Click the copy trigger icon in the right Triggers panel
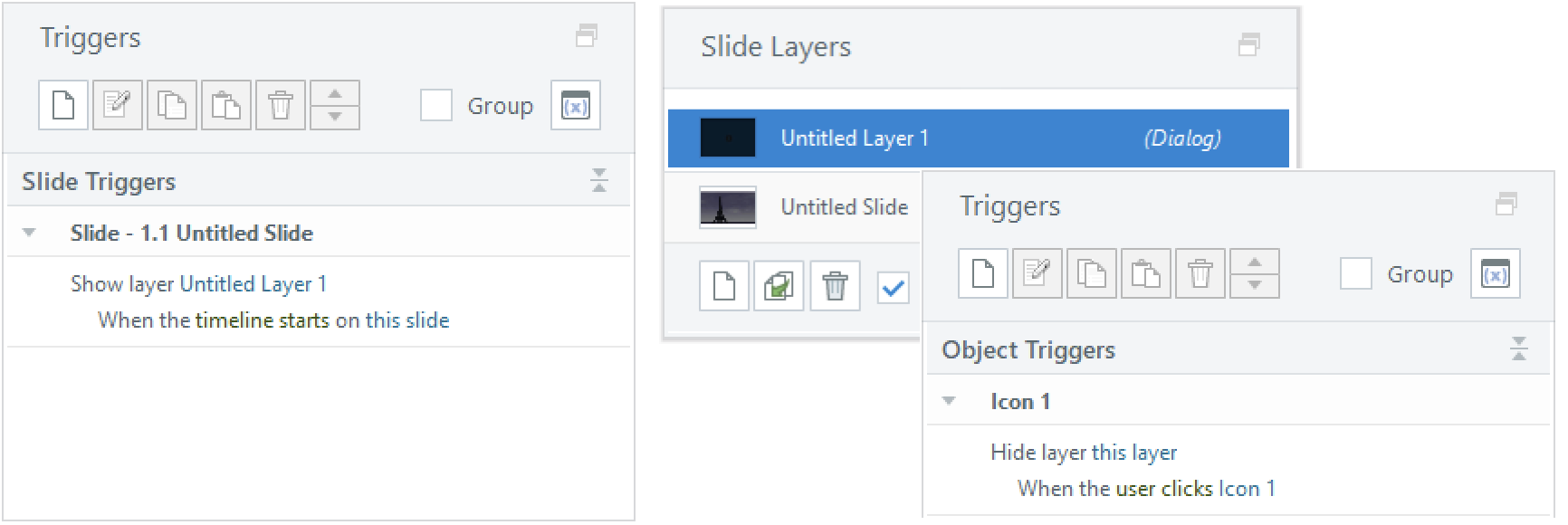The width and height of the screenshot is (1568, 525). coord(1092,273)
